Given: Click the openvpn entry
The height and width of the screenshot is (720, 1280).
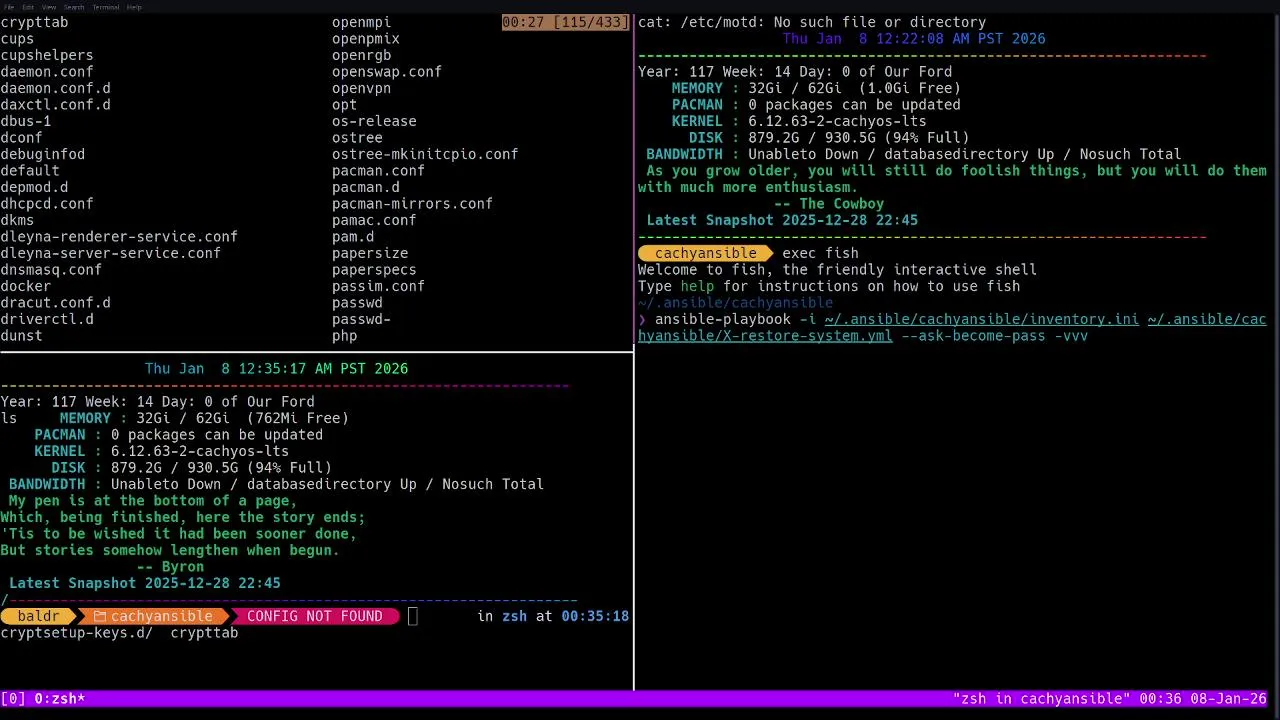Looking at the screenshot, I should coord(362,88).
